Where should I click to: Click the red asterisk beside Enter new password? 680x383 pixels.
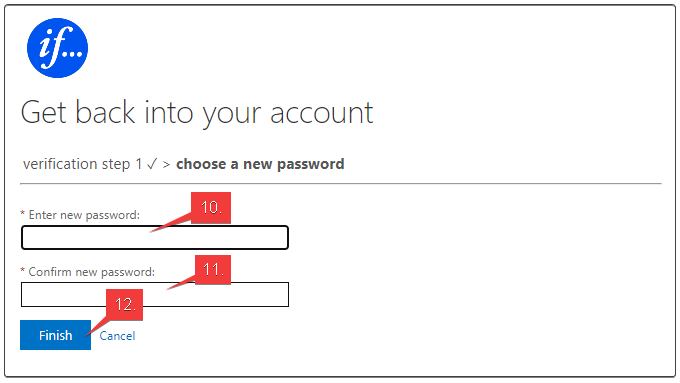[x=23, y=214]
